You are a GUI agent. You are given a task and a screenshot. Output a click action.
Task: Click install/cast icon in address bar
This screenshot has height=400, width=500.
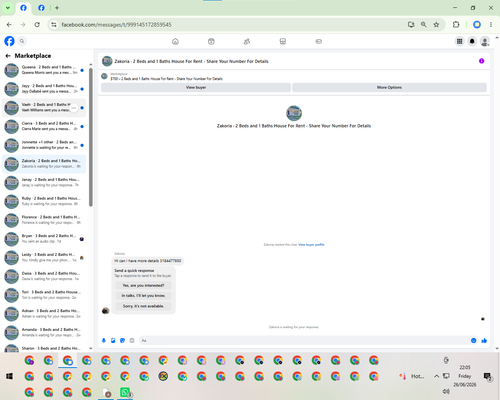coord(411,25)
